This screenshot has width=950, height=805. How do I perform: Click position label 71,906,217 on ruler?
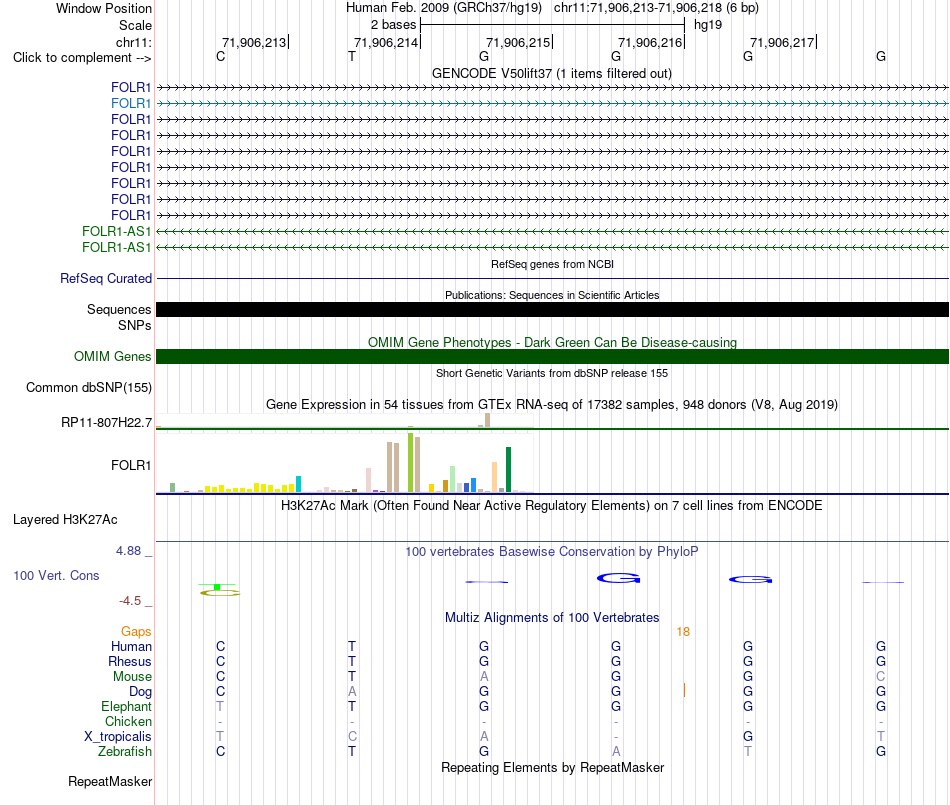click(782, 42)
